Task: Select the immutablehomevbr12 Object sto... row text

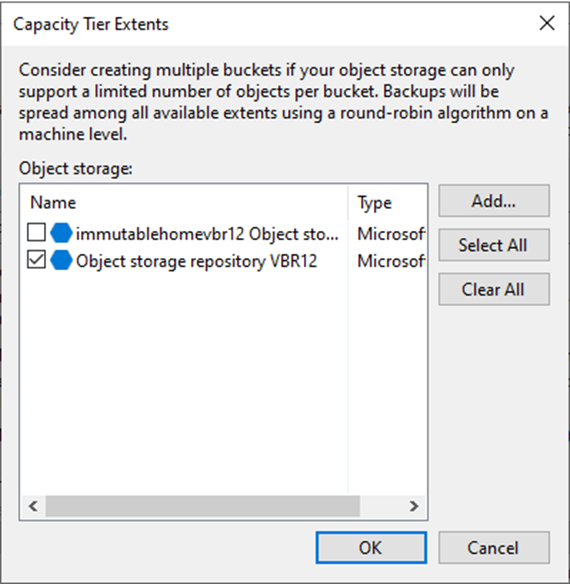Action: click(207, 234)
